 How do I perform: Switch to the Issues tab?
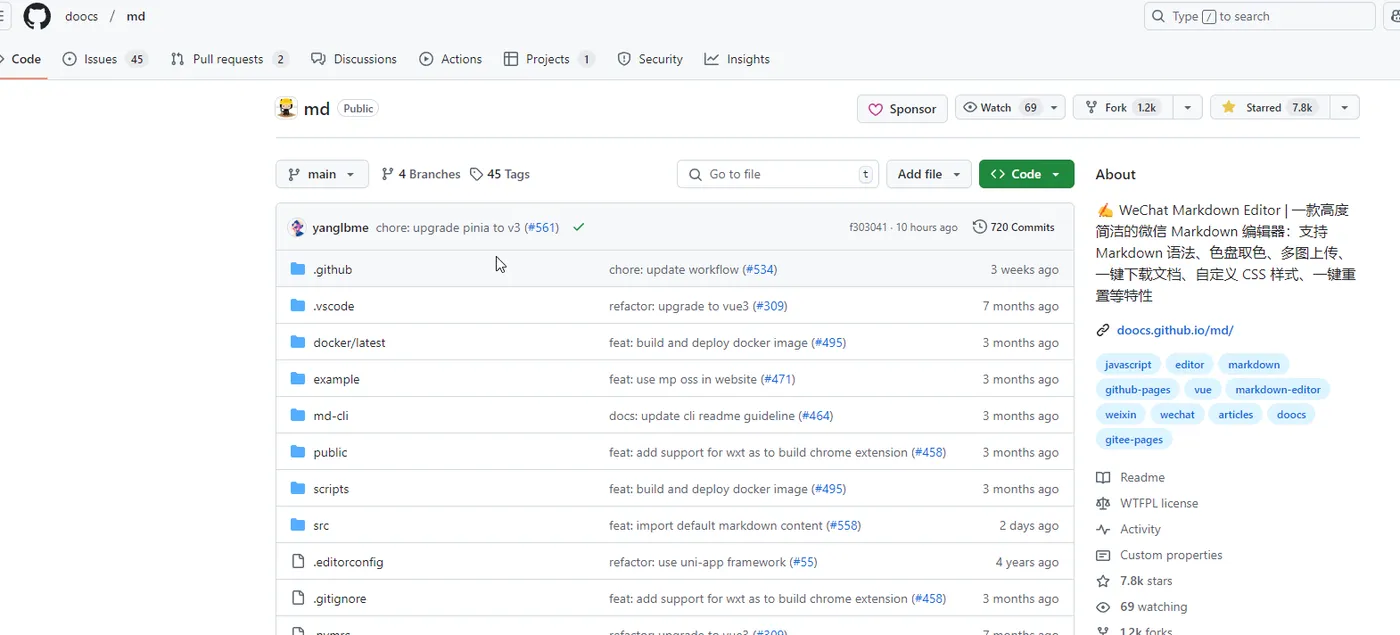103,59
